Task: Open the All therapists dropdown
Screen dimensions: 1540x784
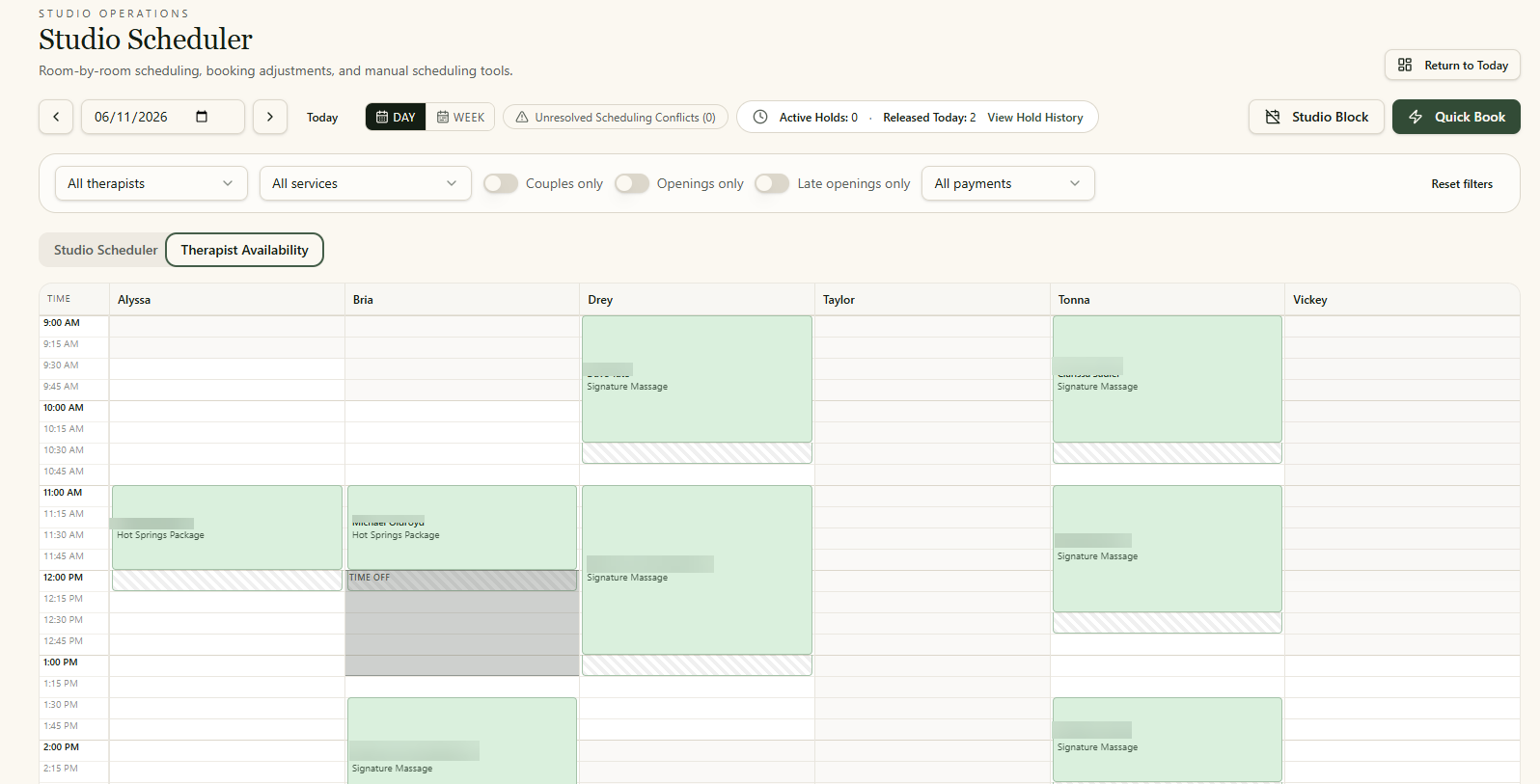Action: point(151,183)
